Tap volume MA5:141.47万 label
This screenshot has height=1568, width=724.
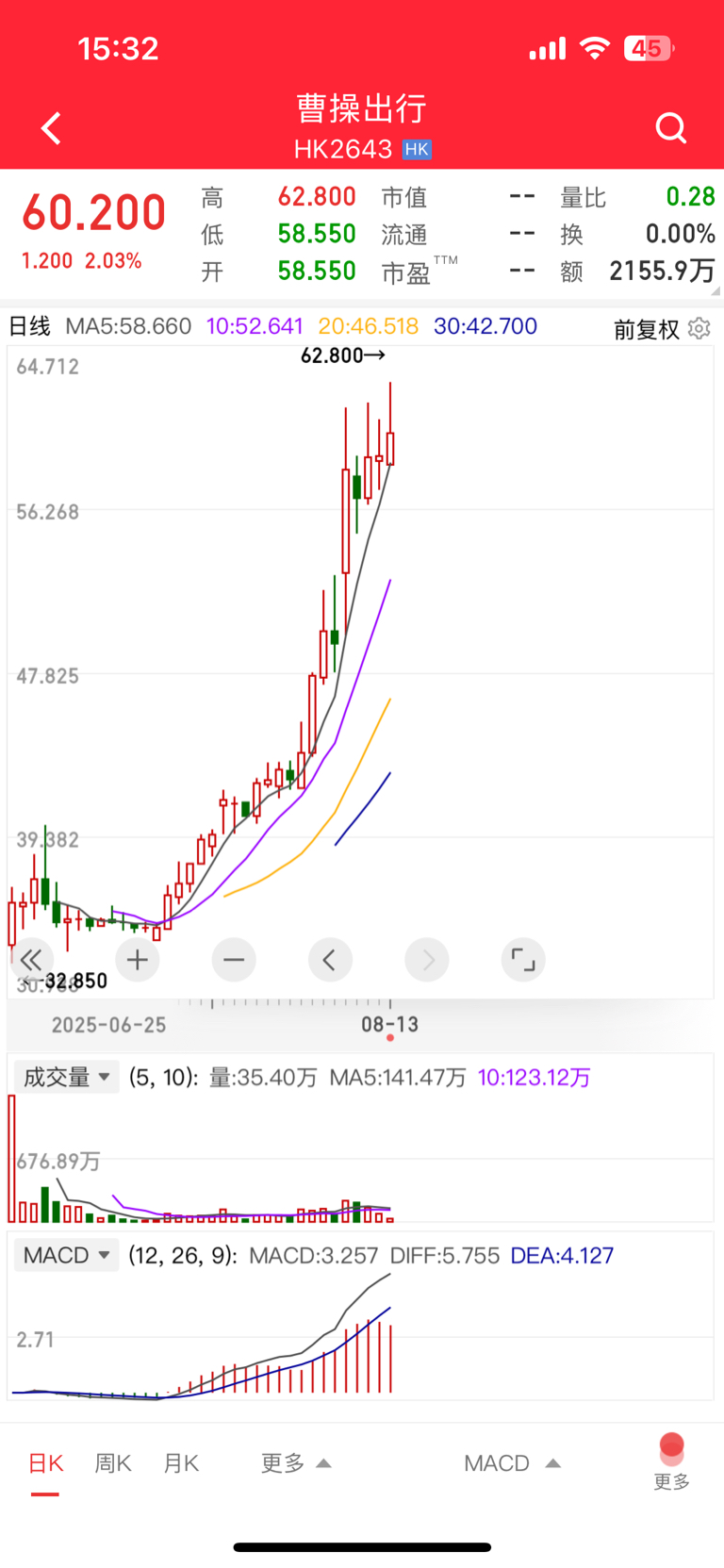[398, 1077]
